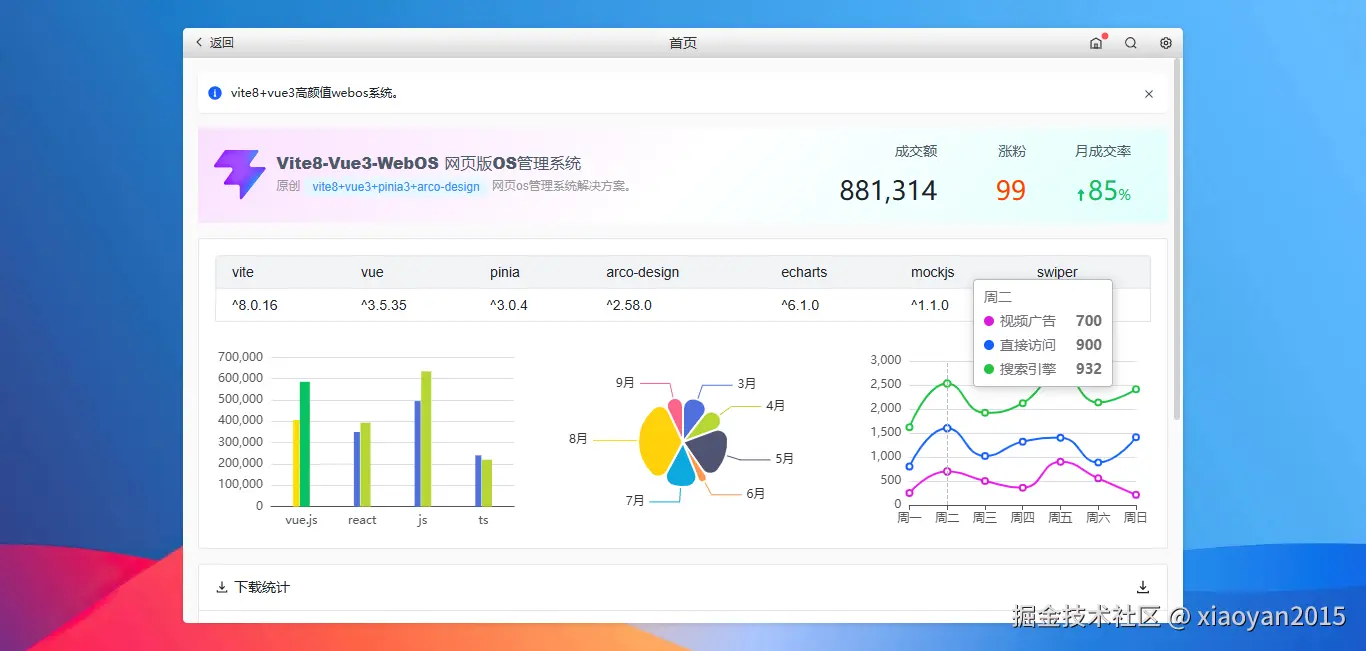Select the mockjs column header
The width and height of the screenshot is (1366, 651).
tap(933, 272)
